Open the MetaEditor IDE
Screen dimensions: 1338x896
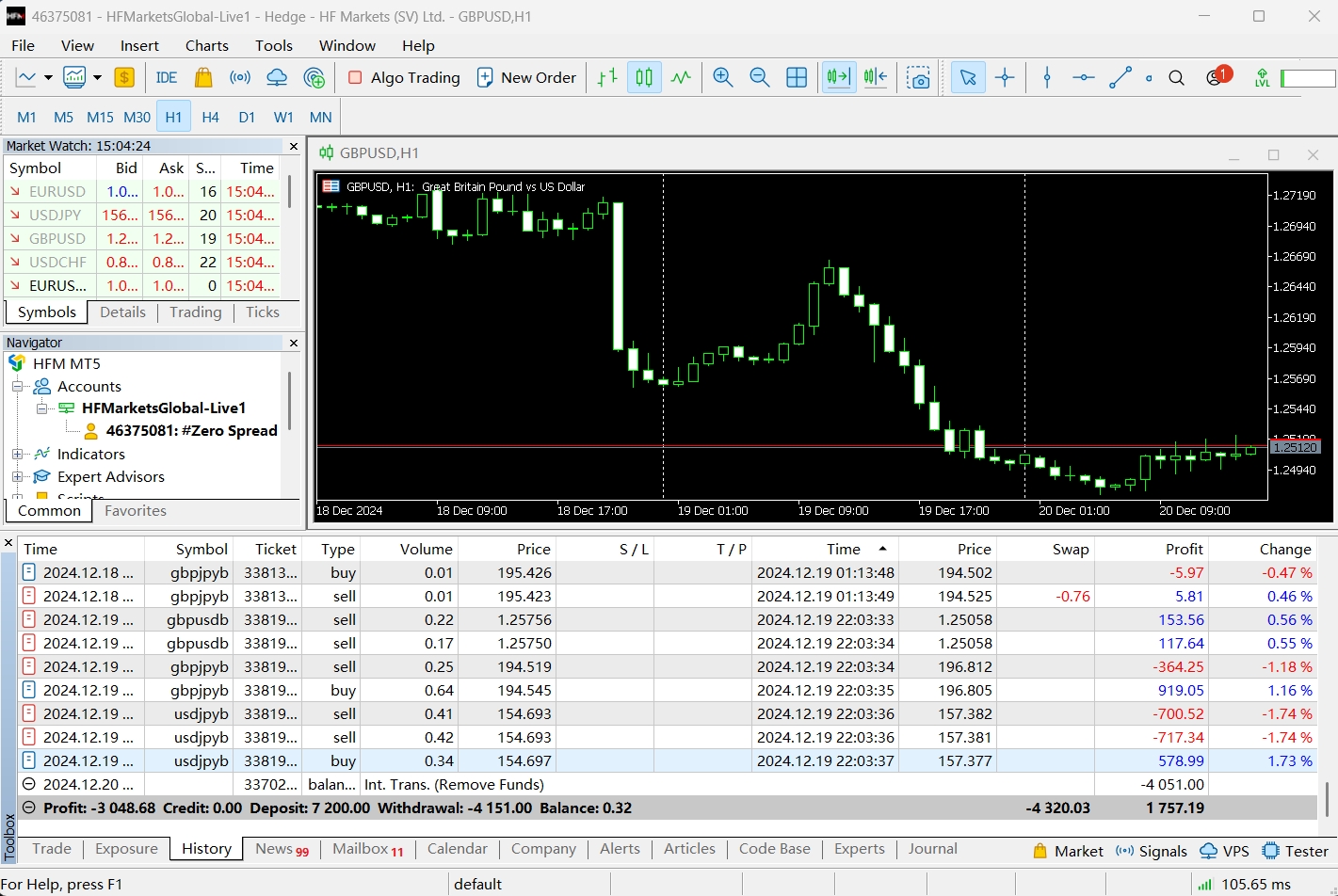click(x=167, y=78)
